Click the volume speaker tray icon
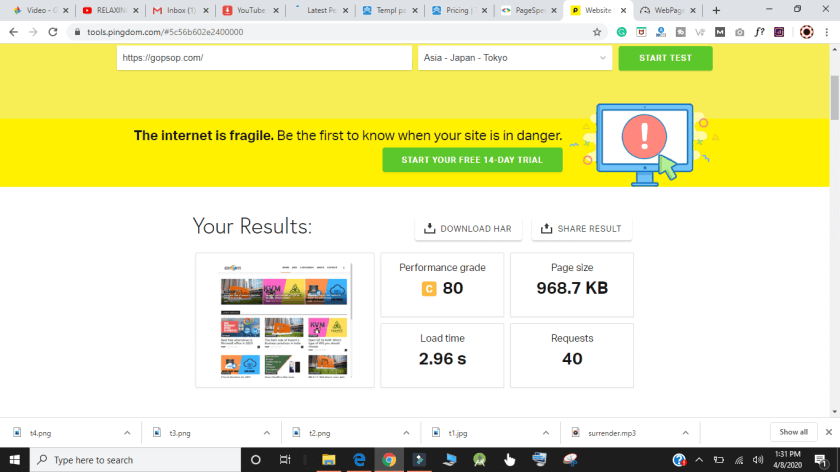This screenshot has width=840, height=472. point(758,460)
